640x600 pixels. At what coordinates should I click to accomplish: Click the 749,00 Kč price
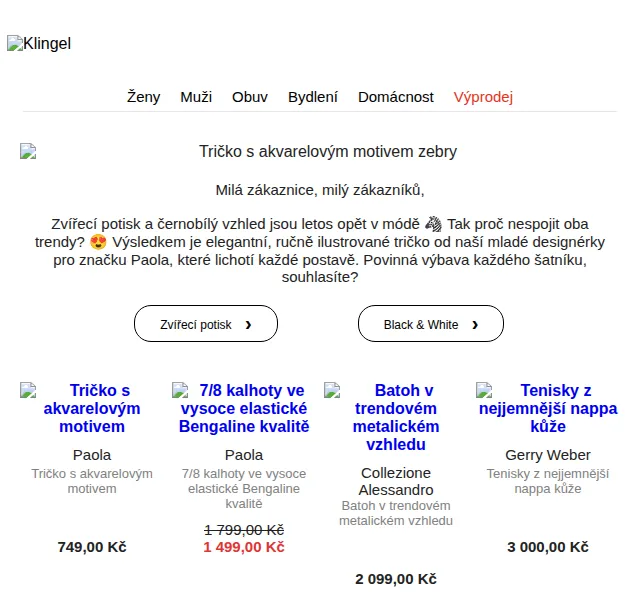(92, 547)
